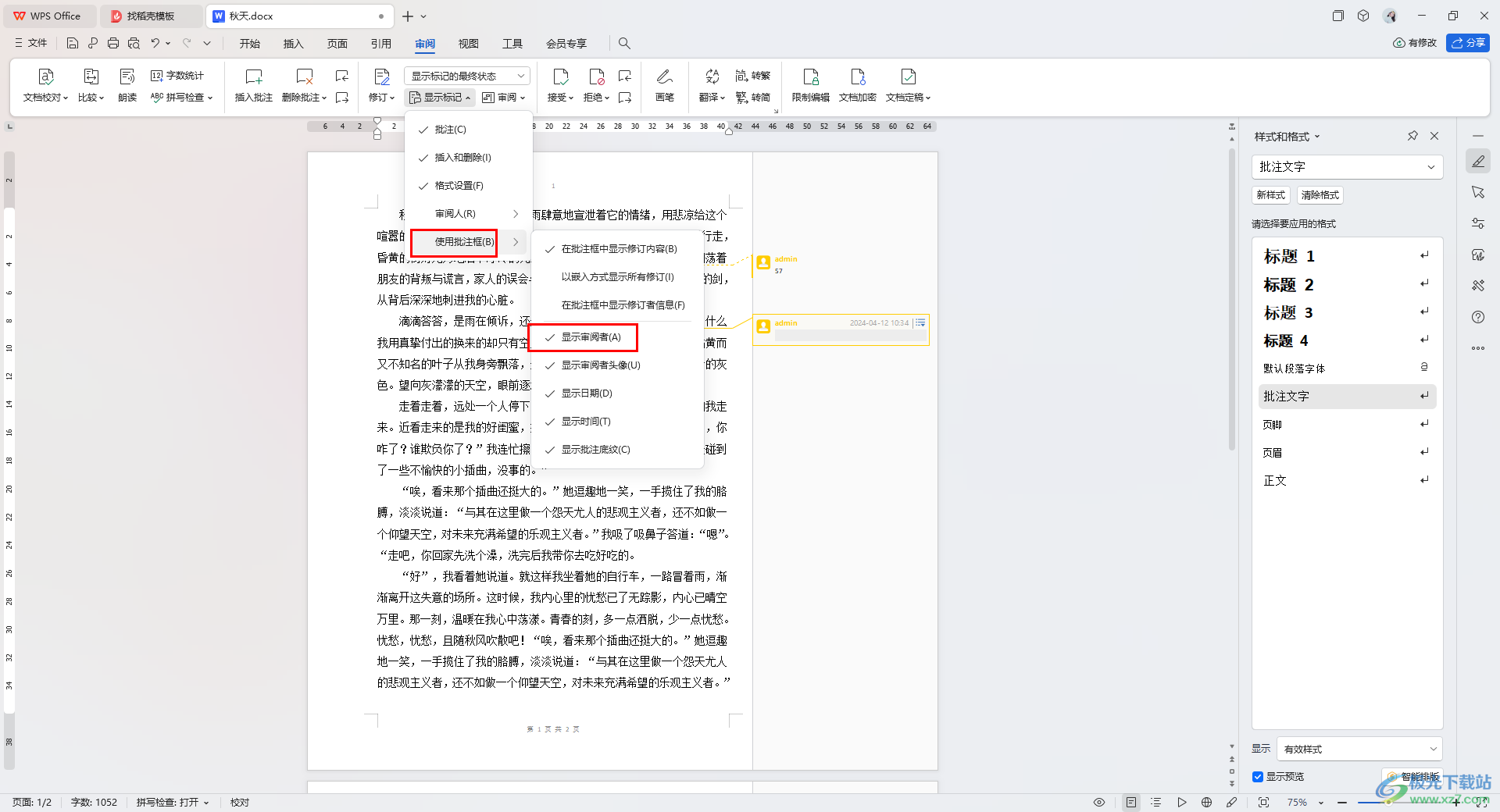Screen dimensions: 1500x812
Task: Click the print icon in quick toolbar
Action: (113, 43)
